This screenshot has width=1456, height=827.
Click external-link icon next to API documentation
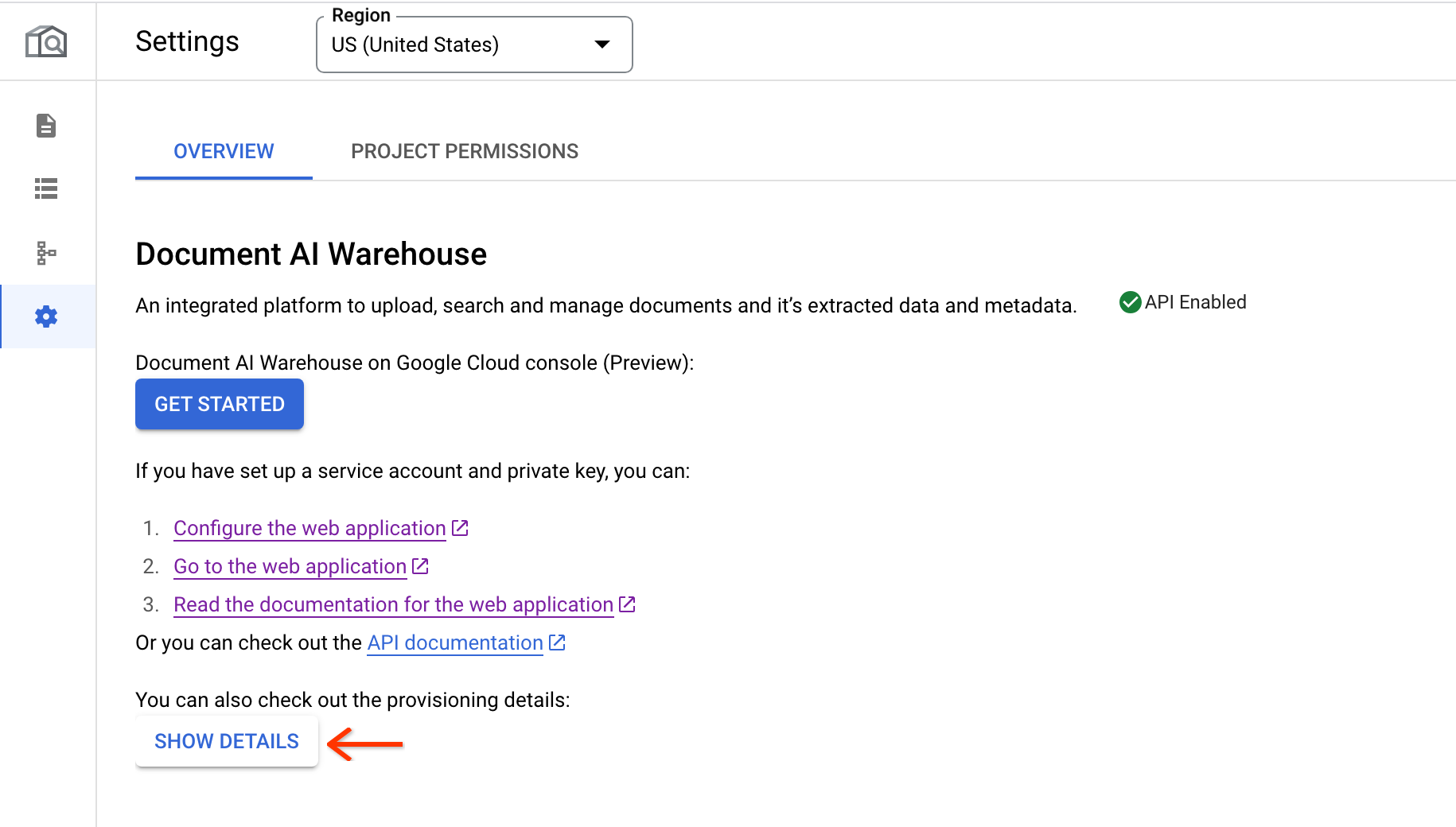(557, 643)
